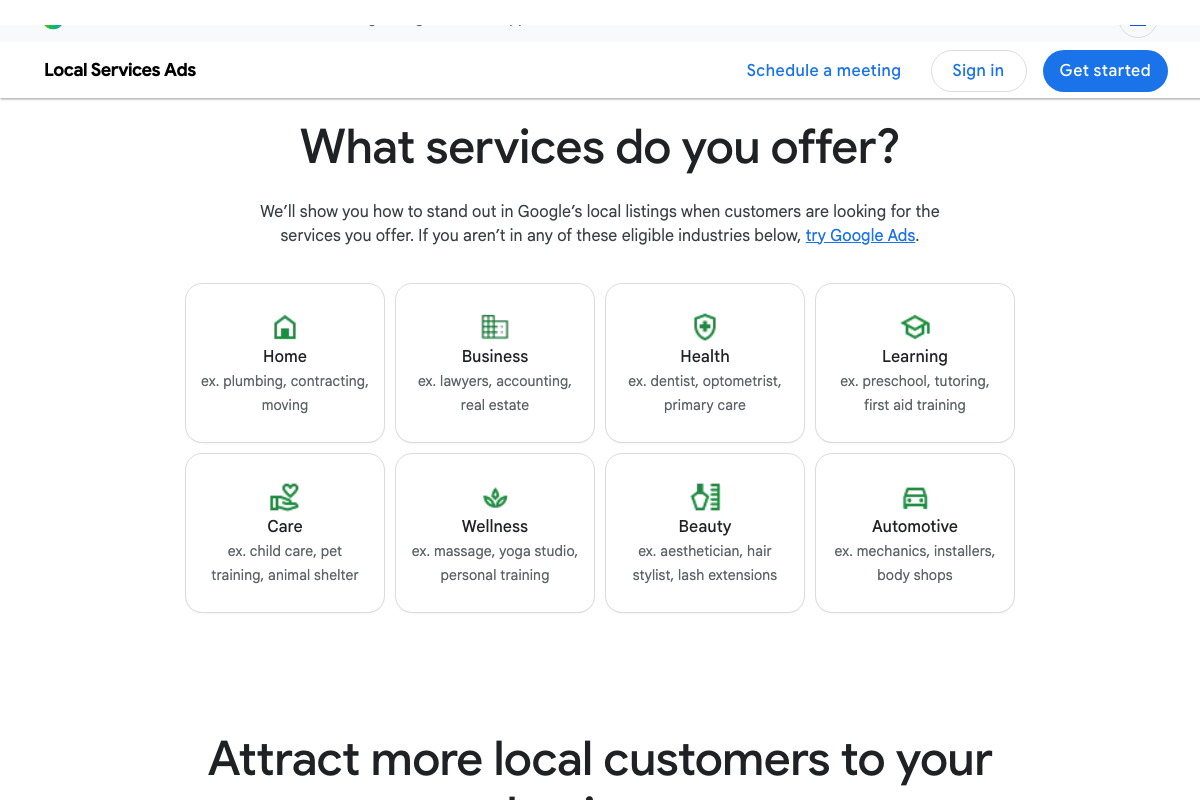The height and width of the screenshot is (800, 1200).
Task: Click the Sign in button
Action: (x=978, y=70)
